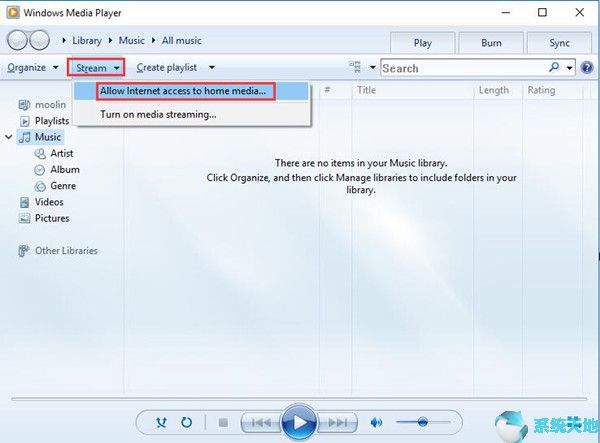Click the back navigation arrow button
This screenshot has height=443, width=600.
(17, 40)
